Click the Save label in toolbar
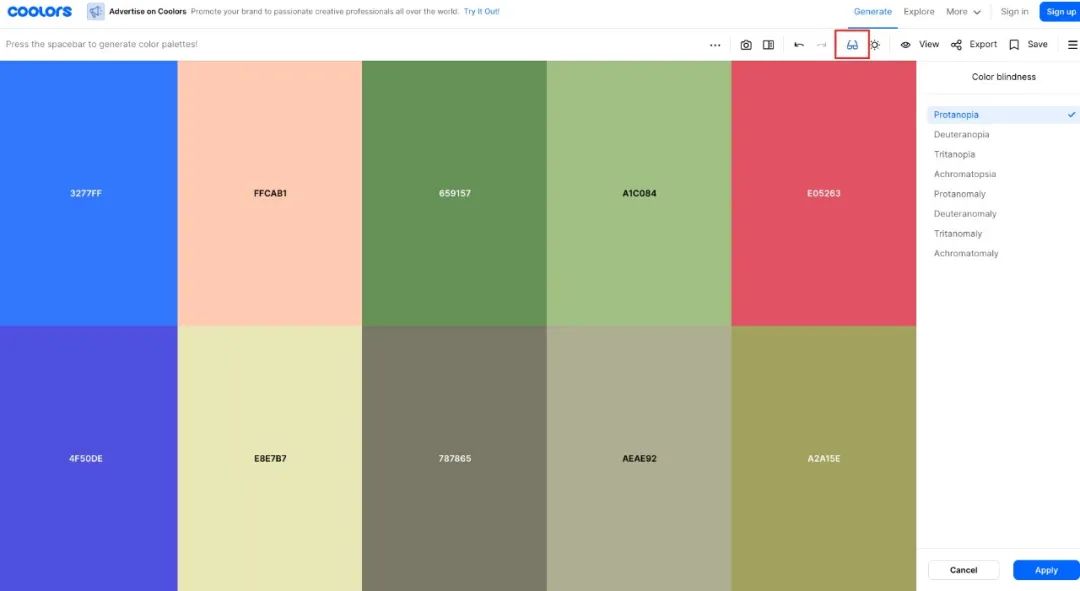The image size is (1080, 591). 1037,44
